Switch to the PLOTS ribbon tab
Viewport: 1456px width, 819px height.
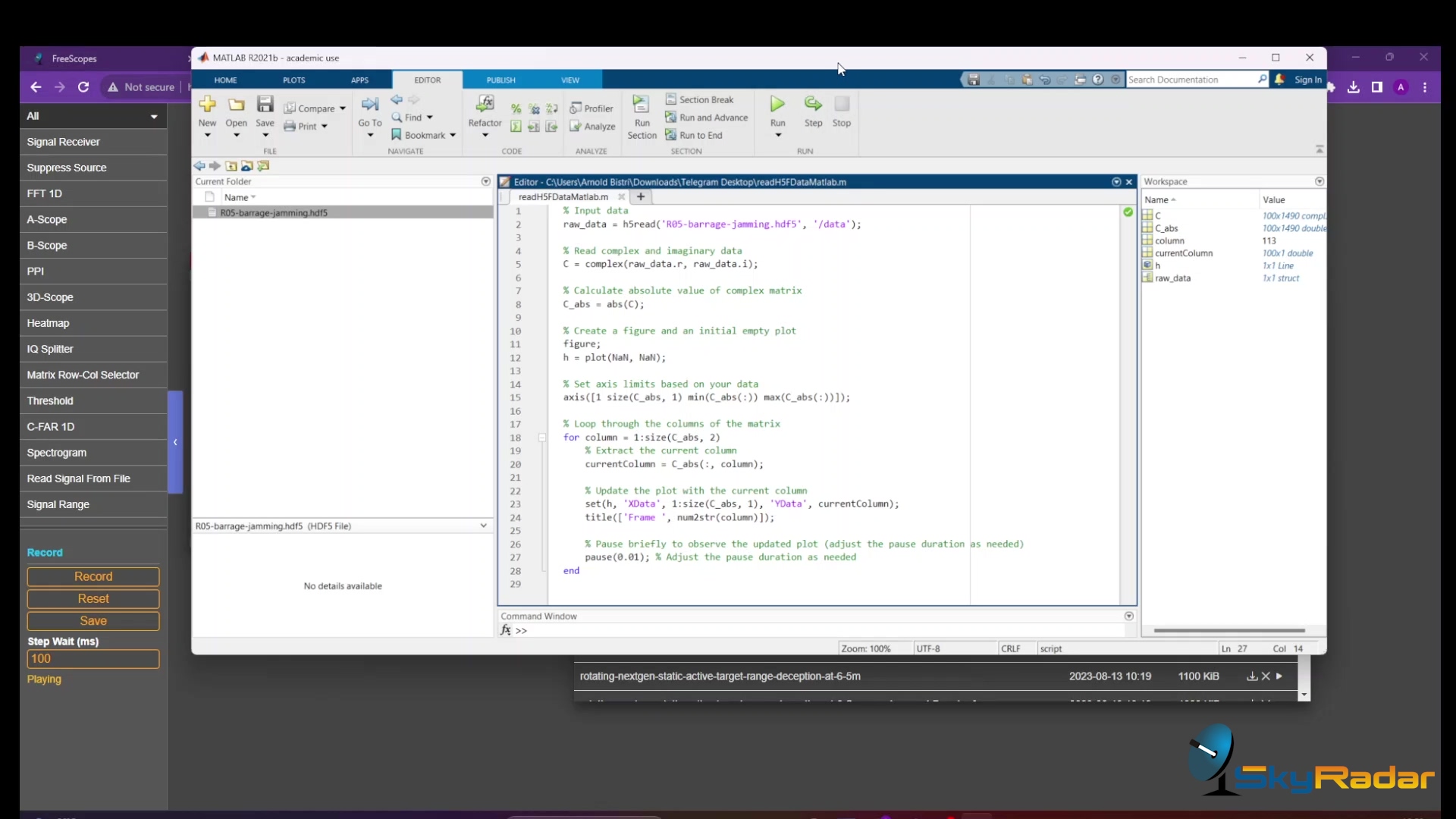point(294,80)
